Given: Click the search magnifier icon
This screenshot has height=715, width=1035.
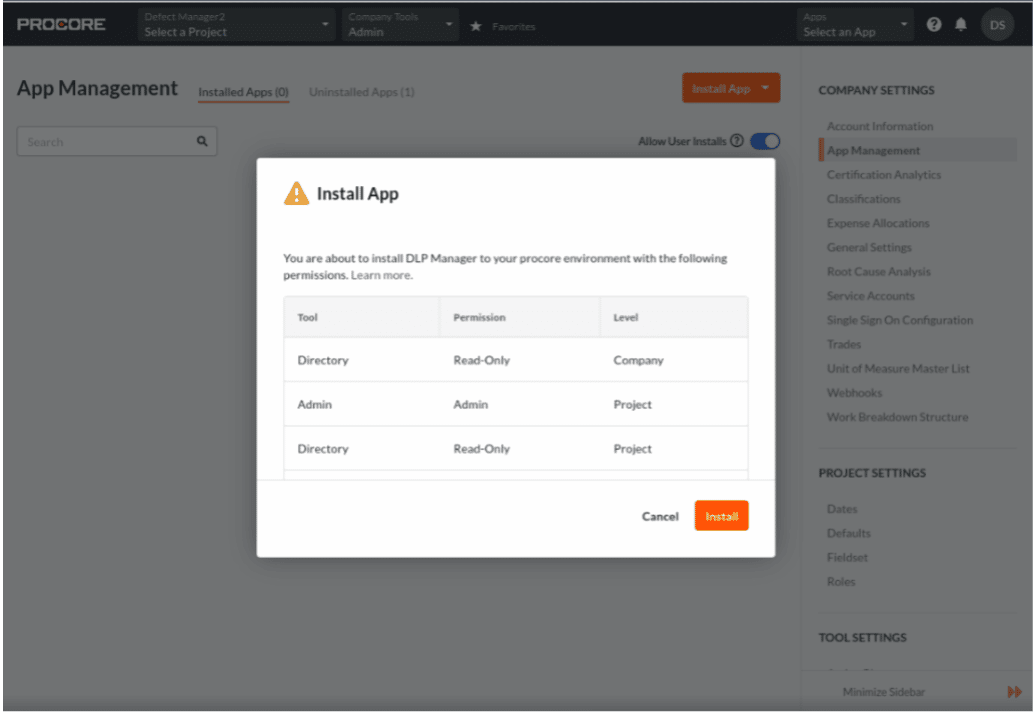Looking at the screenshot, I should (202, 141).
